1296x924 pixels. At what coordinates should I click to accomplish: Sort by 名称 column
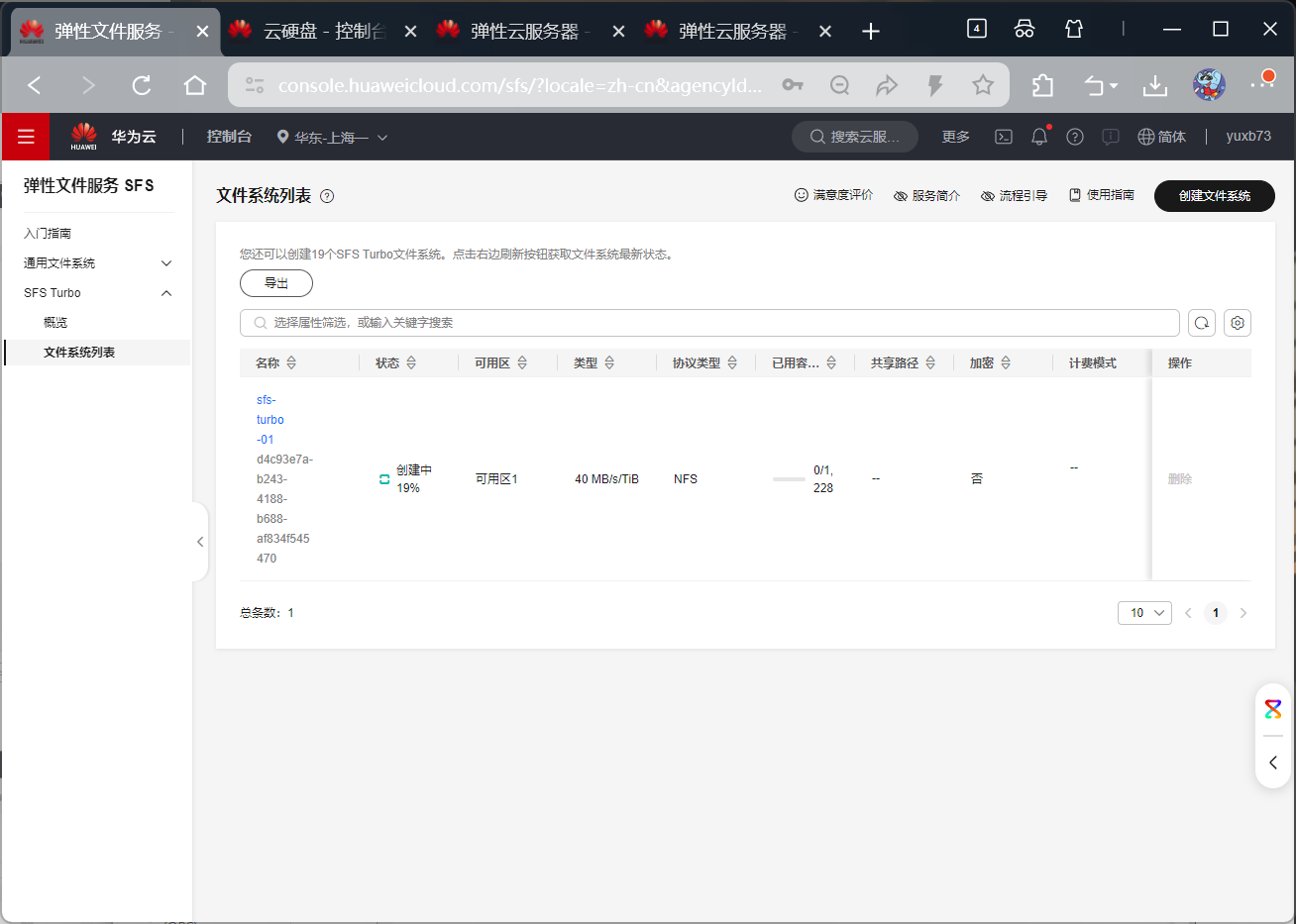pyautogui.click(x=291, y=363)
